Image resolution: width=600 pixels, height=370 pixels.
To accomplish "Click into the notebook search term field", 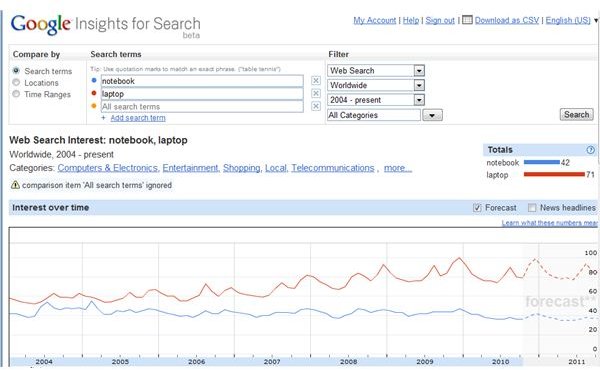I will [202, 81].
